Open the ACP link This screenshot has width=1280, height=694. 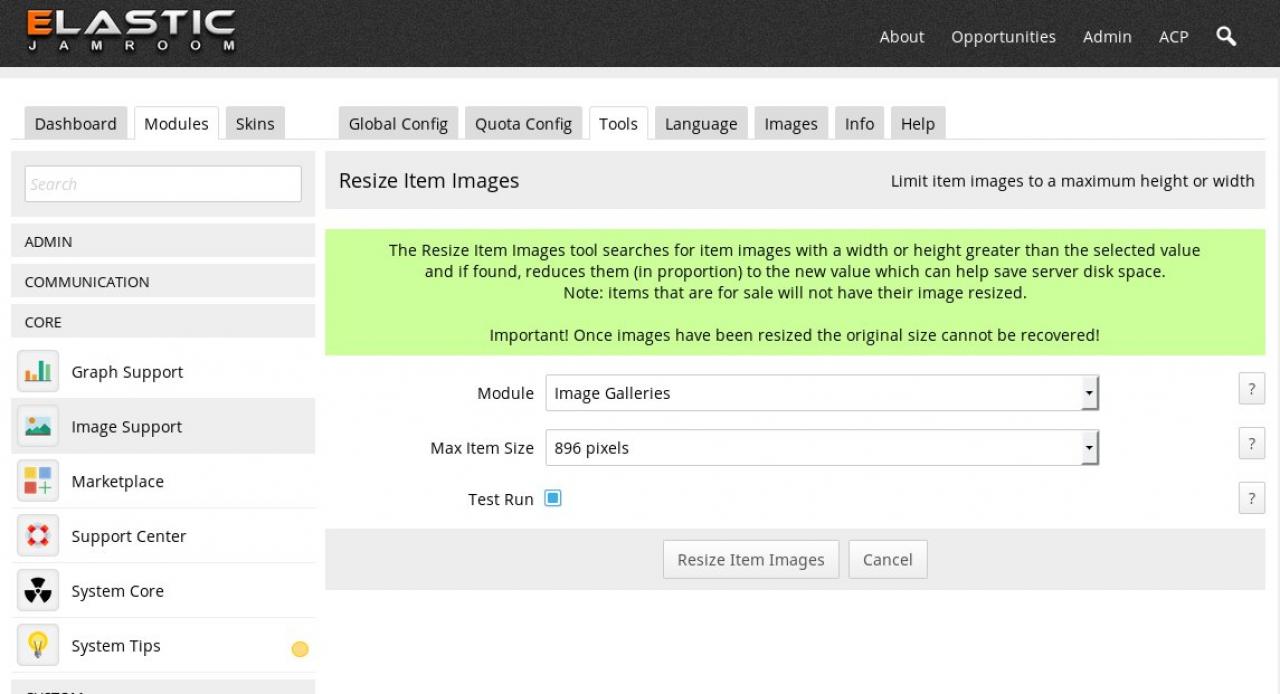(1174, 36)
